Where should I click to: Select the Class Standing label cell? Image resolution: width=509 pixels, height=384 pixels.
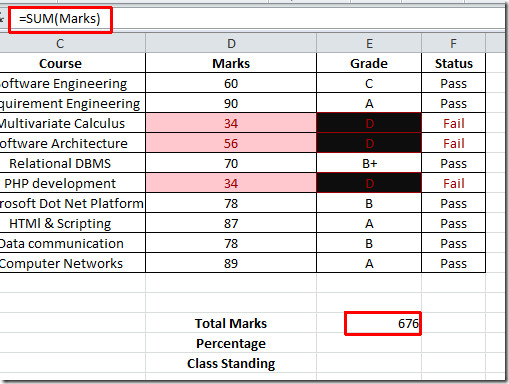pos(231,363)
